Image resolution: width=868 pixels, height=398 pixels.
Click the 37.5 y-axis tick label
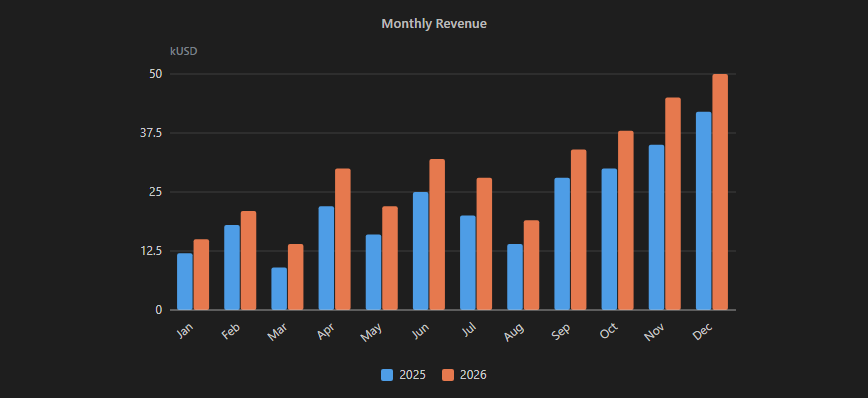click(x=152, y=133)
